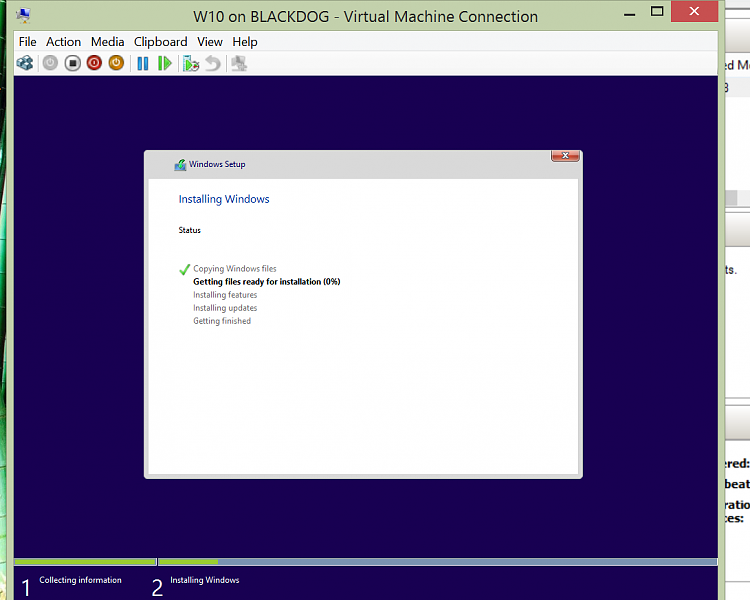The width and height of the screenshot is (750, 600).
Task: Click the Virtual Machine Connection window icon
Action: coord(23,15)
